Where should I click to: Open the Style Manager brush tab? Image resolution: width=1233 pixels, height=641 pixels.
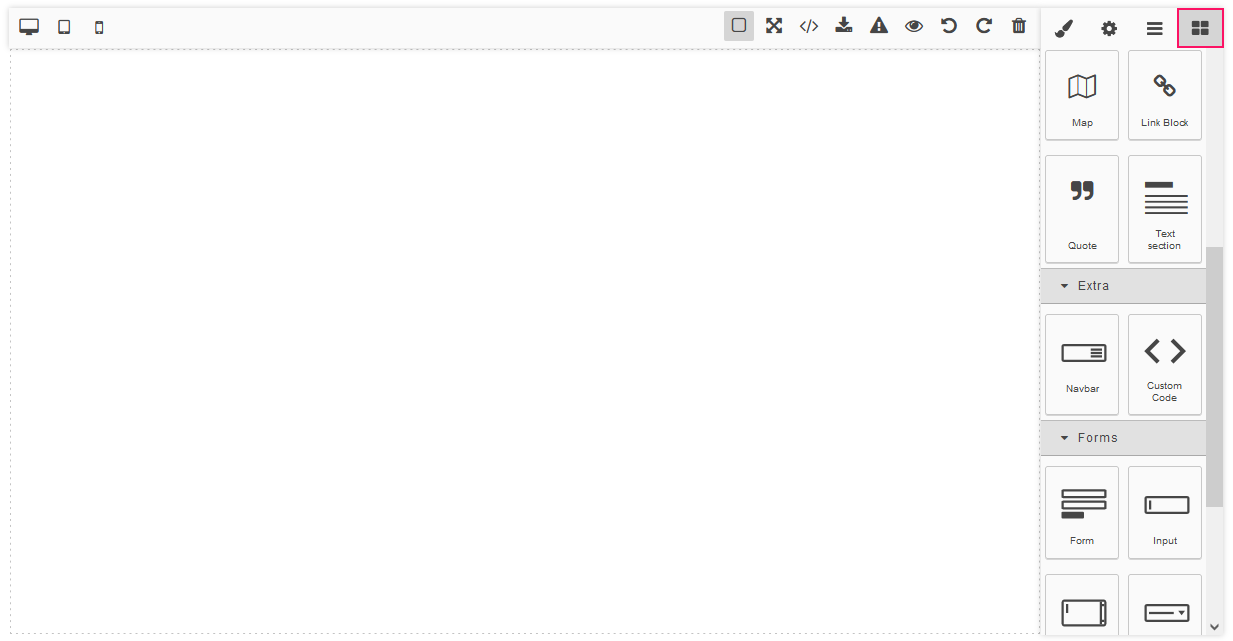pyautogui.click(x=1064, y=28)
